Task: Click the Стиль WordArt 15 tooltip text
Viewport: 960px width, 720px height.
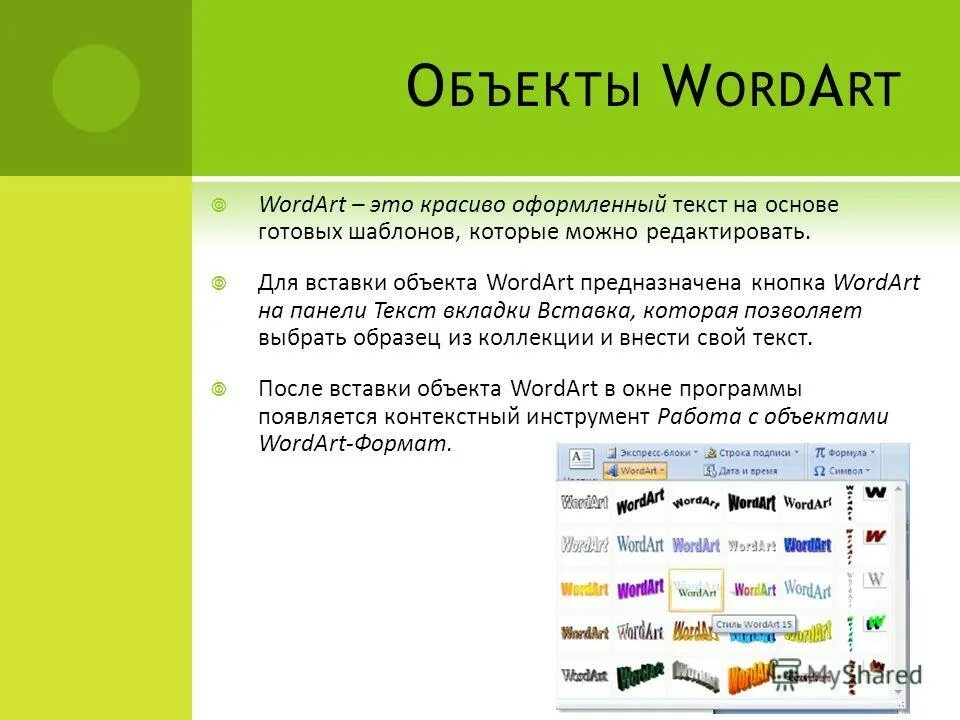Action: [x=754, y=624]
